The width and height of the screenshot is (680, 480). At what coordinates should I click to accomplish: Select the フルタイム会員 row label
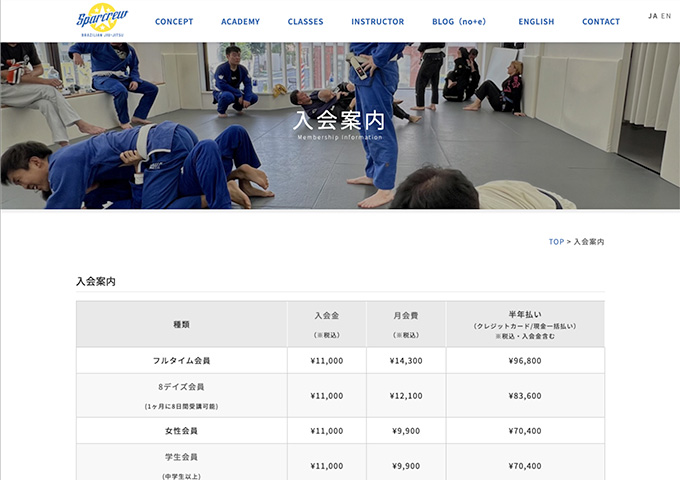pos(181,361)
